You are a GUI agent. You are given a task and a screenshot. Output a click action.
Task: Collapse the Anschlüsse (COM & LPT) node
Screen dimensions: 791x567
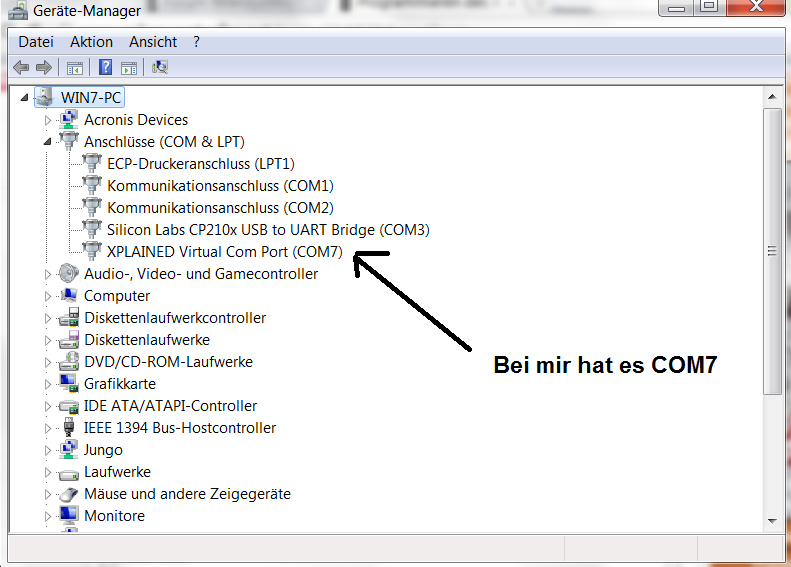[x=47, y=142]
